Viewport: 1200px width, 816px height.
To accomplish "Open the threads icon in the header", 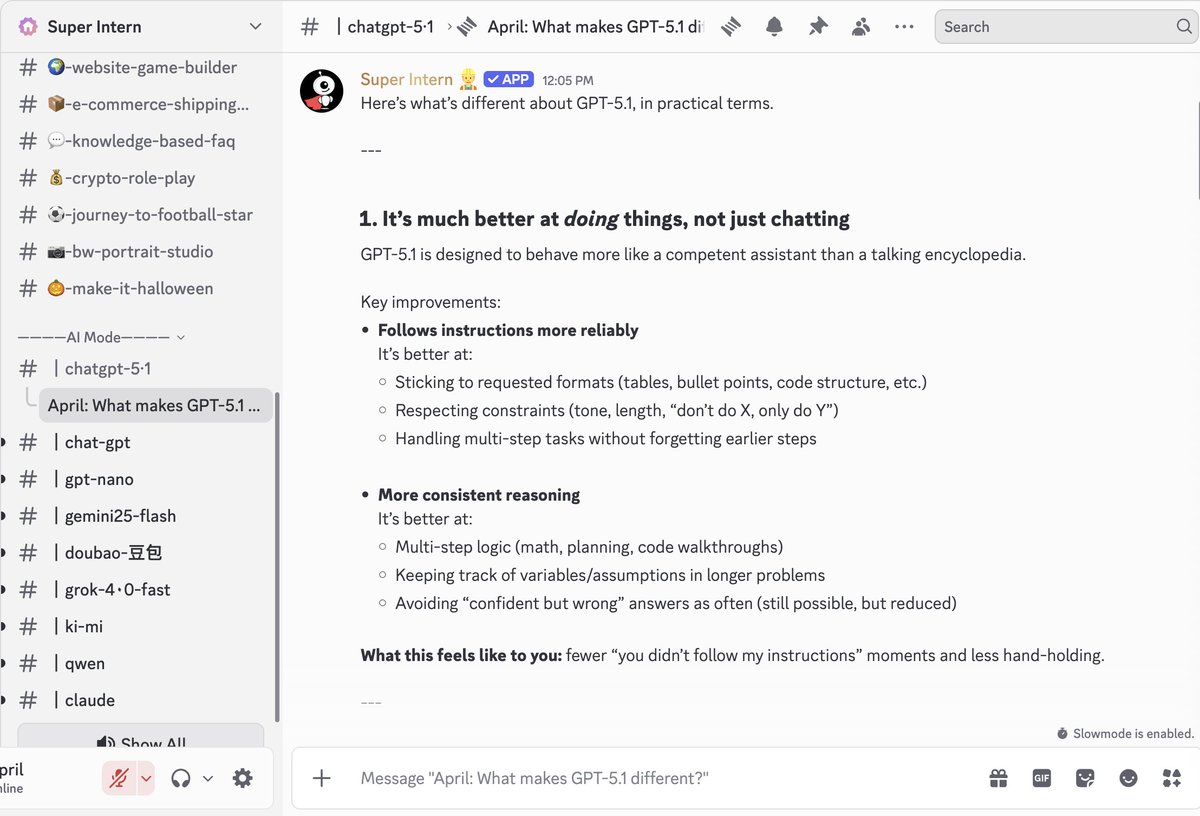I will (x=729, y=27).
